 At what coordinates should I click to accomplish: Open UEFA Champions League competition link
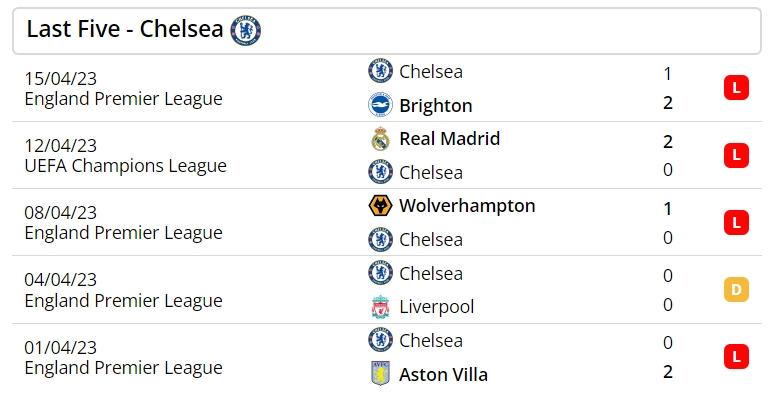tap(125, 166)
